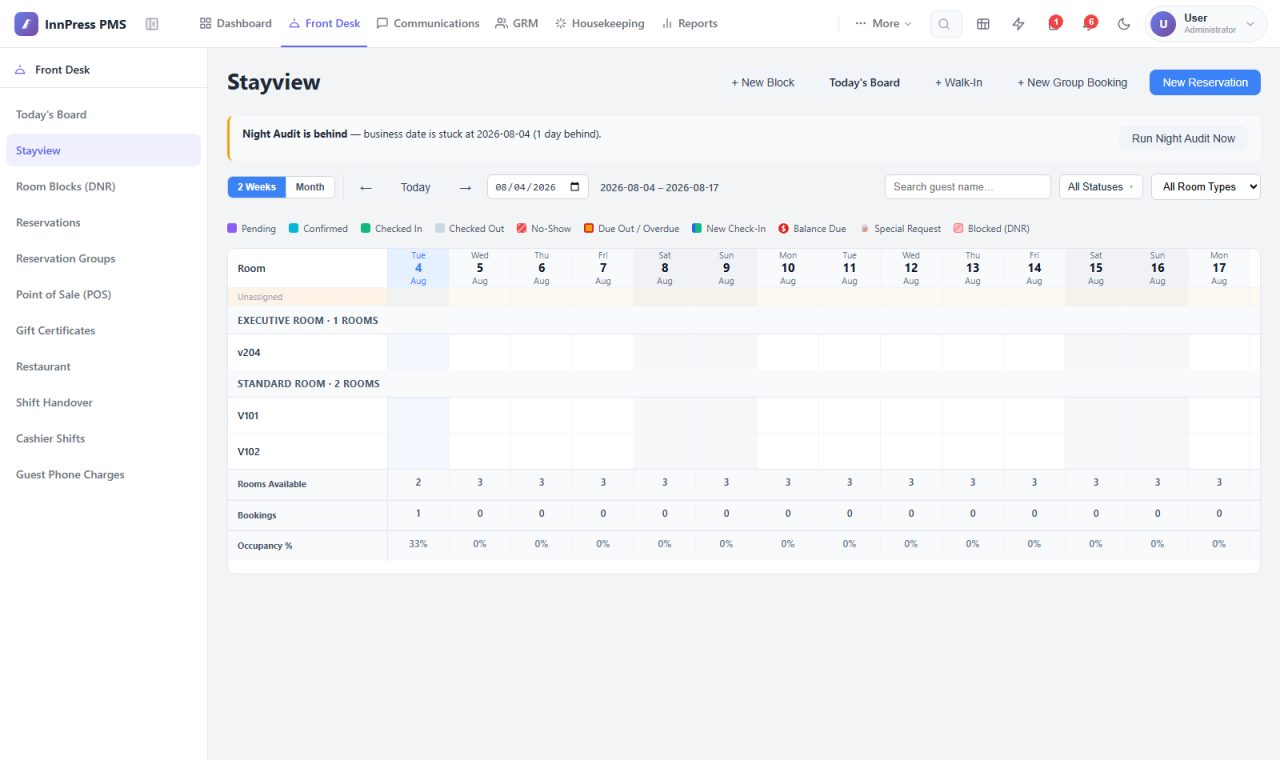Open Cashier Shifts in the sidebar
The image size is (1280, 760).
103,439
